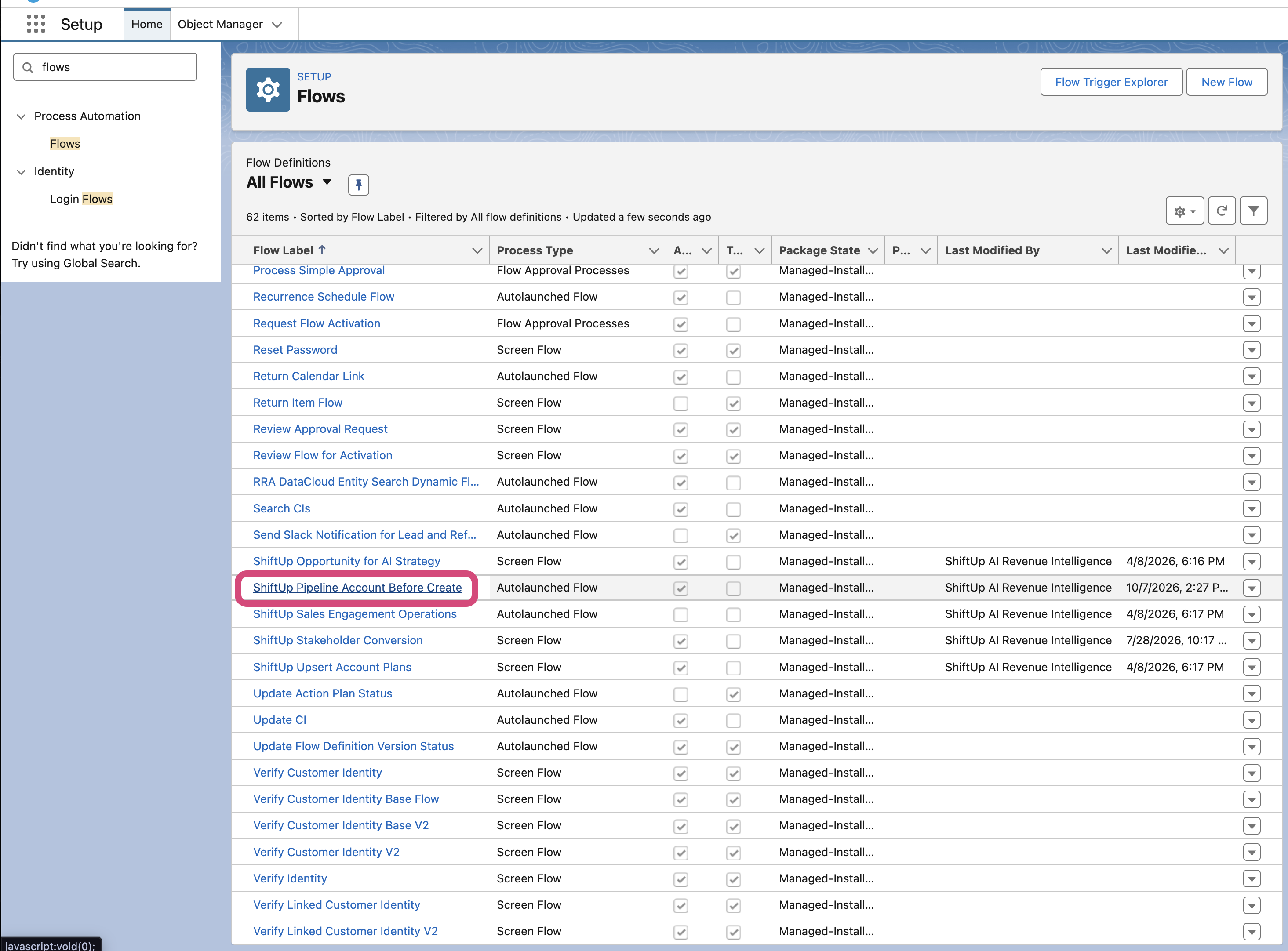Click Active checkbox for Return Item Flow
The width and height of the screenshot is (1288, 951).
[x=680, y=403]
